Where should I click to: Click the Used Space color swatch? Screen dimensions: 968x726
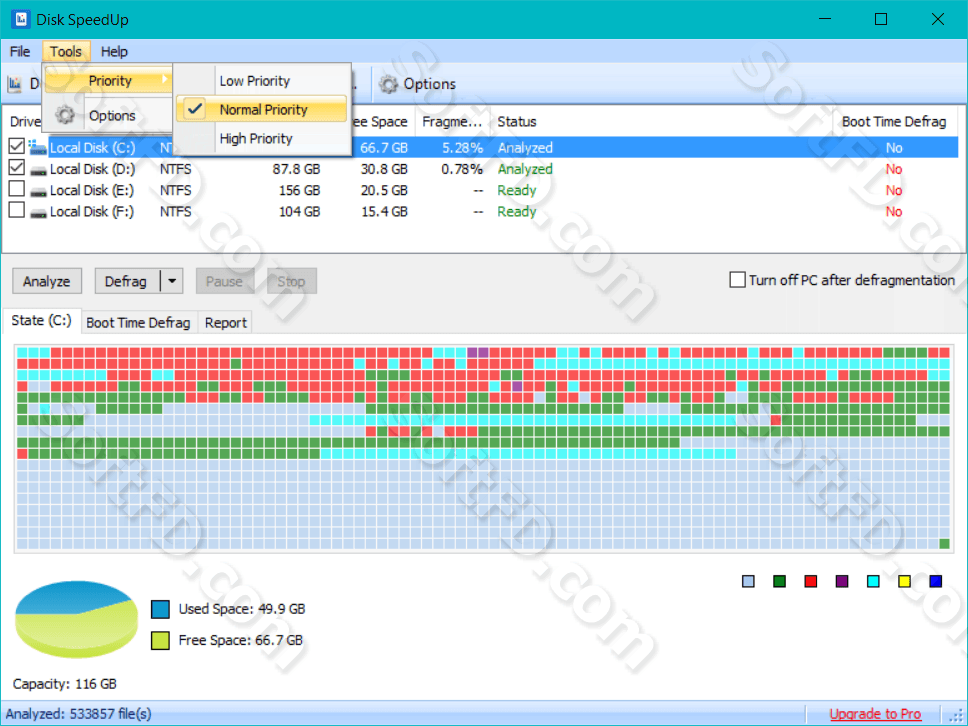click(x=160, y=609)
